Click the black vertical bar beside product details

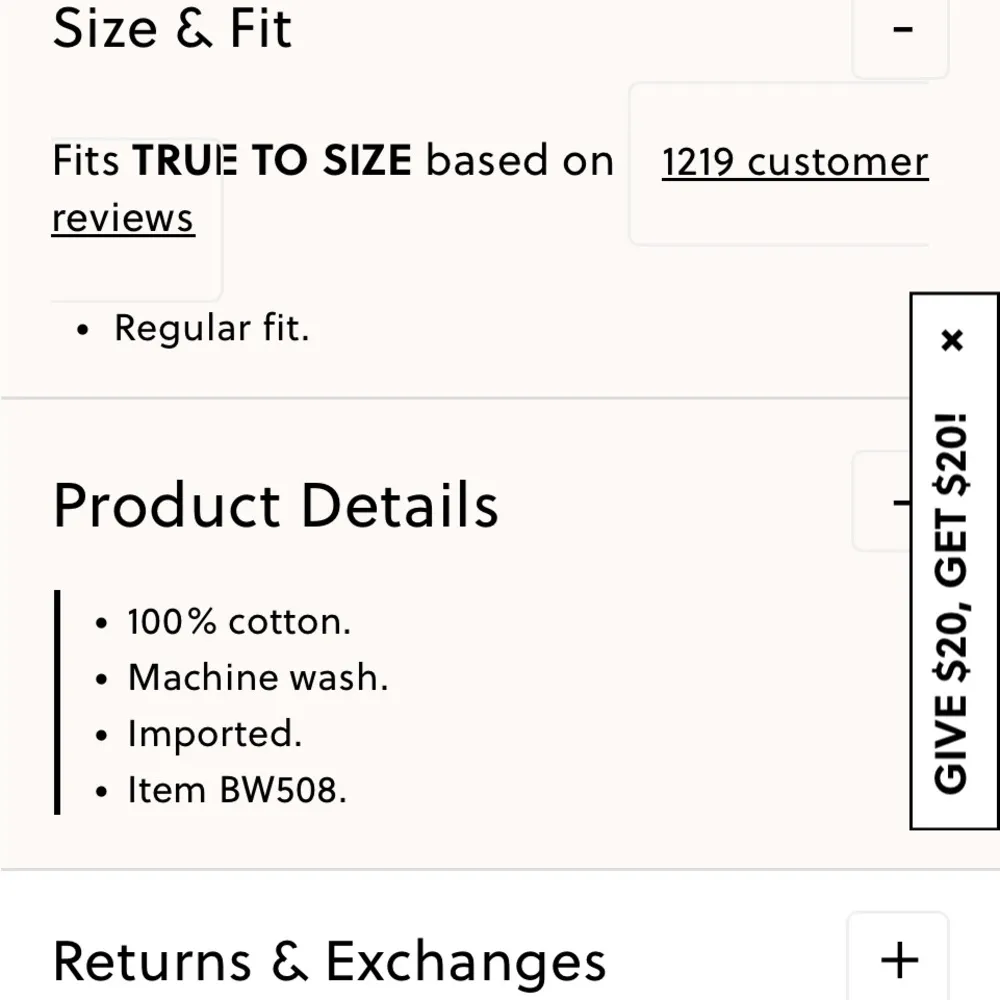(57, 702)
